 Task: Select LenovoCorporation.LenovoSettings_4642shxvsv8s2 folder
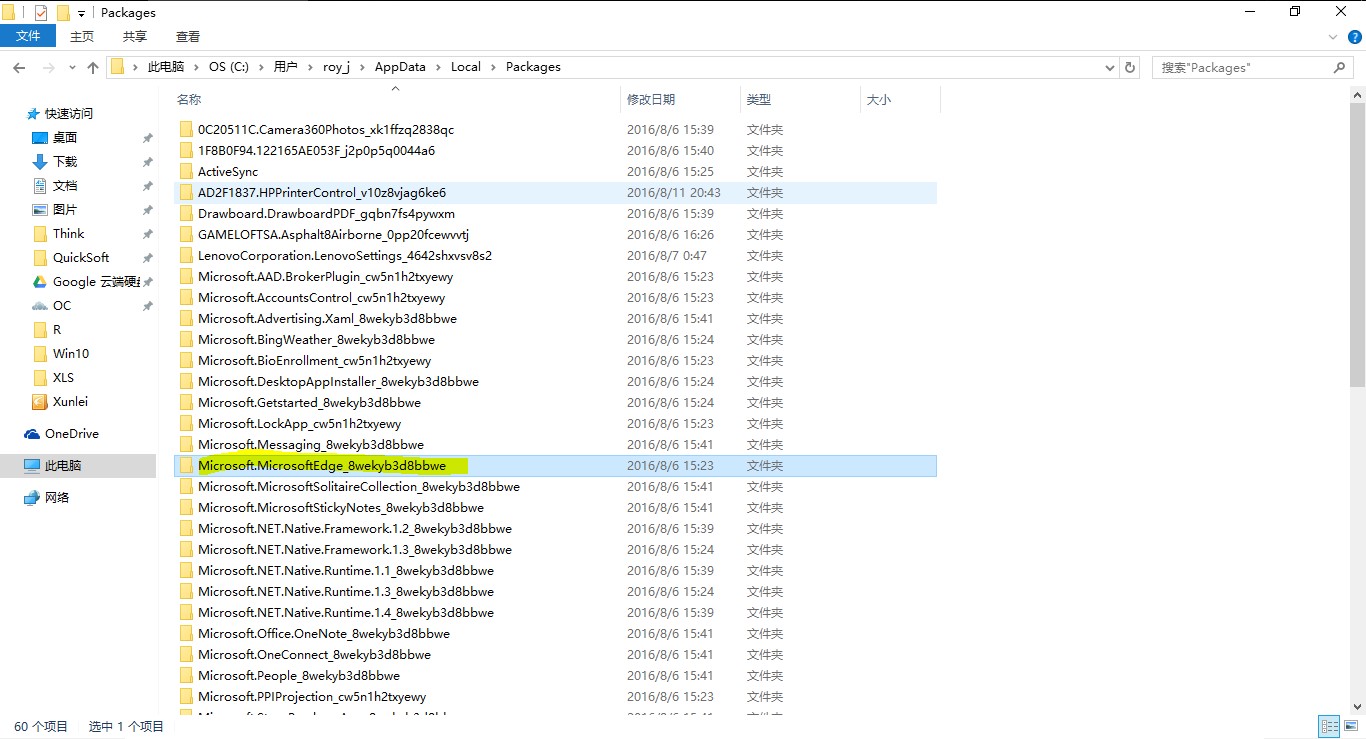[x=556, y=255]
